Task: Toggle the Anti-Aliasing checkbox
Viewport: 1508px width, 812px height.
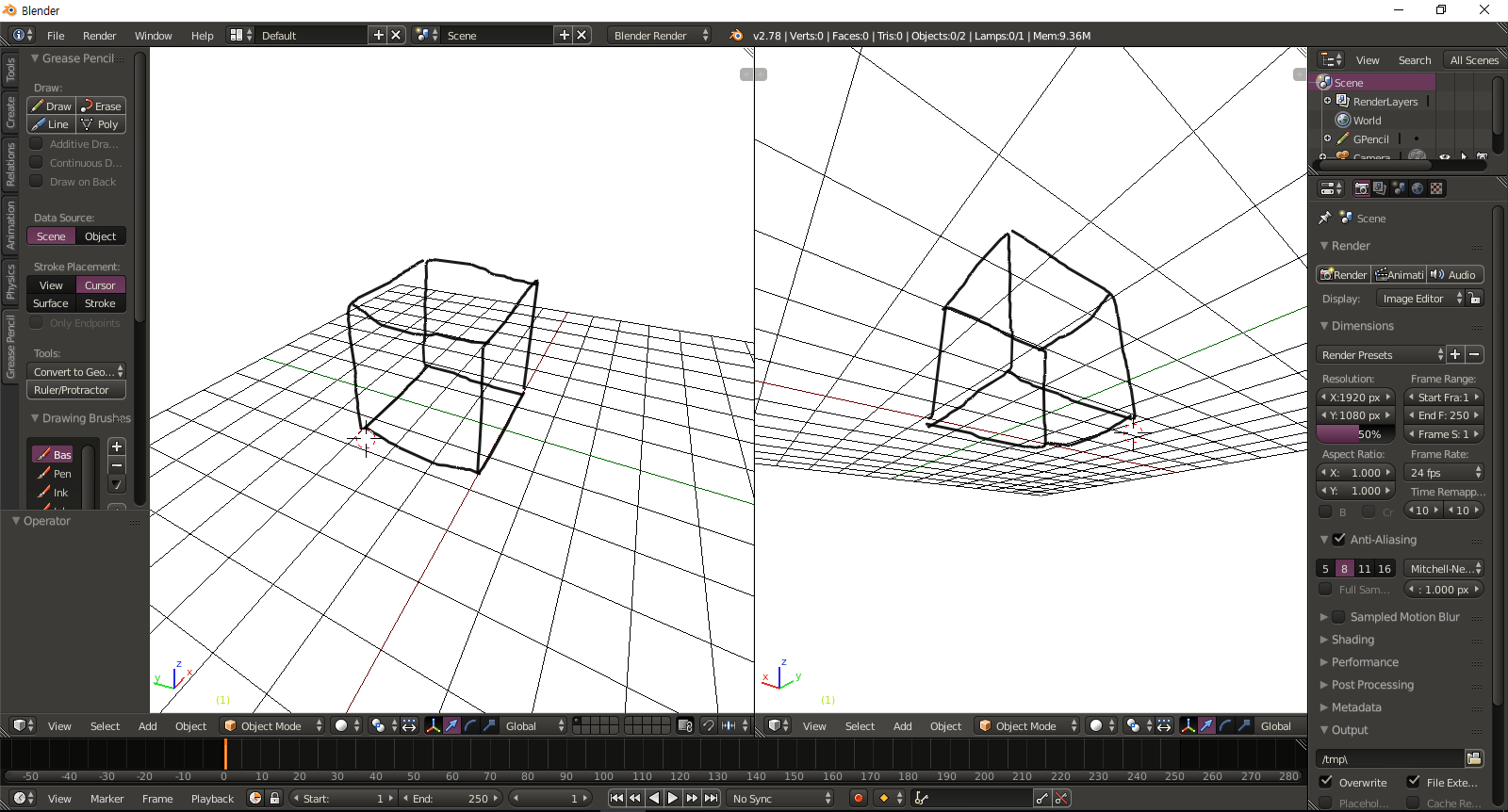Action: (1339, 539)
